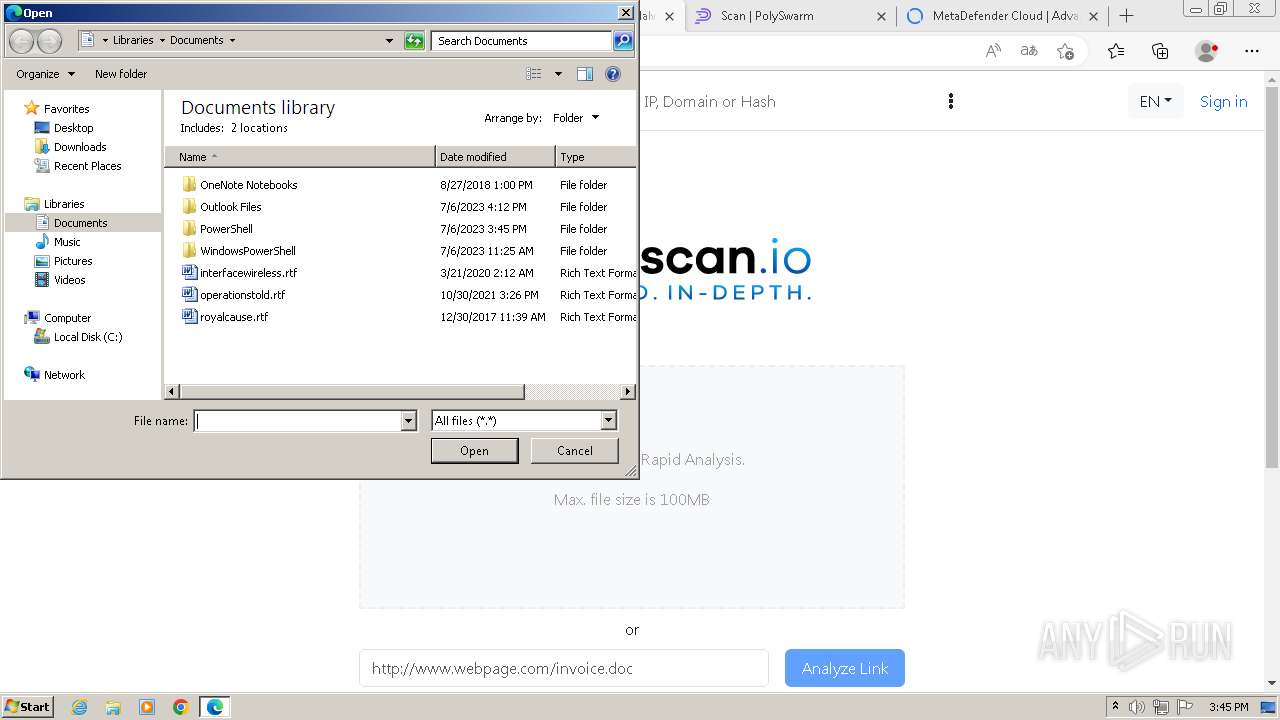The height and width of the screenshot is (720, 1280).
Task: Click the Change your view icon
Action: [x=534, y=74]
